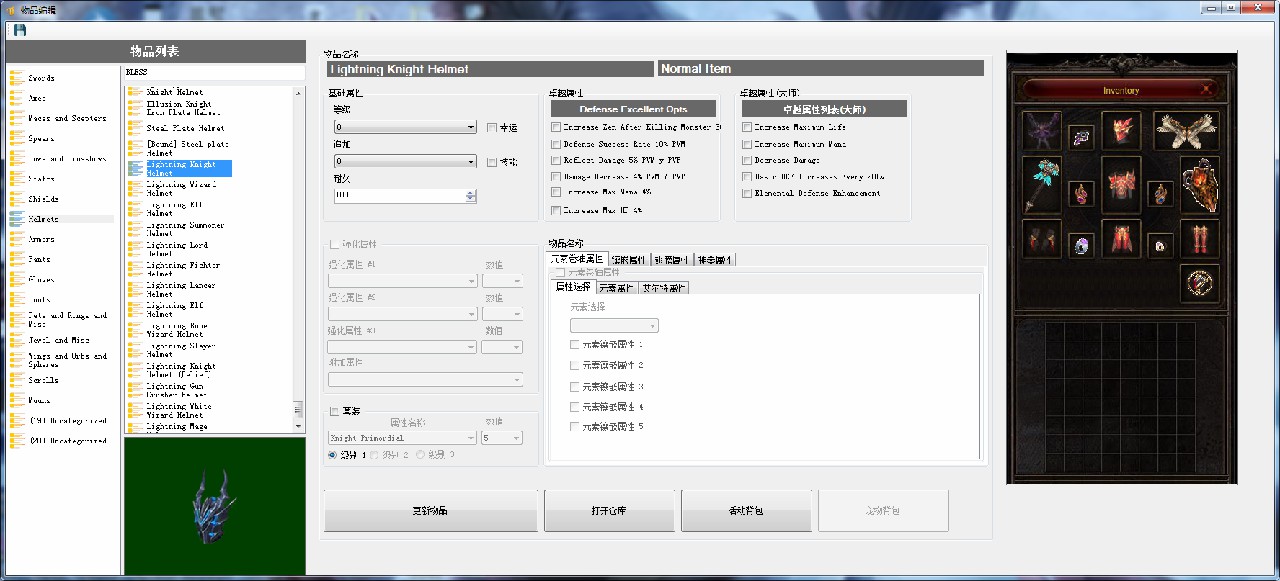Open the Swords category folder
Screen dimensions: 1280x581
(32, 77)
